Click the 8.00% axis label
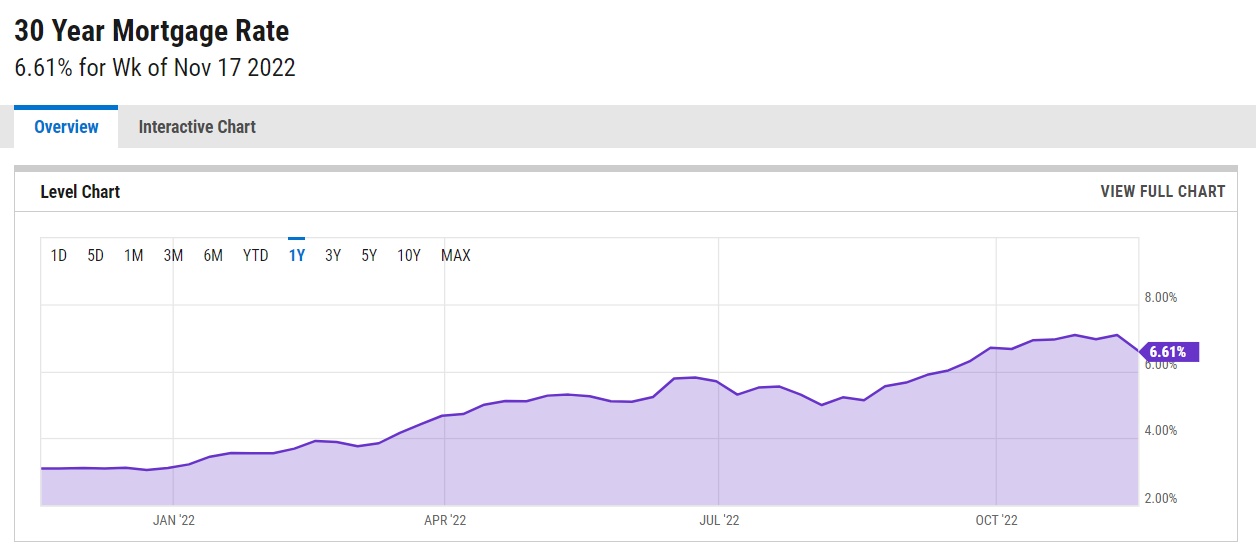 pos(1161,297)
